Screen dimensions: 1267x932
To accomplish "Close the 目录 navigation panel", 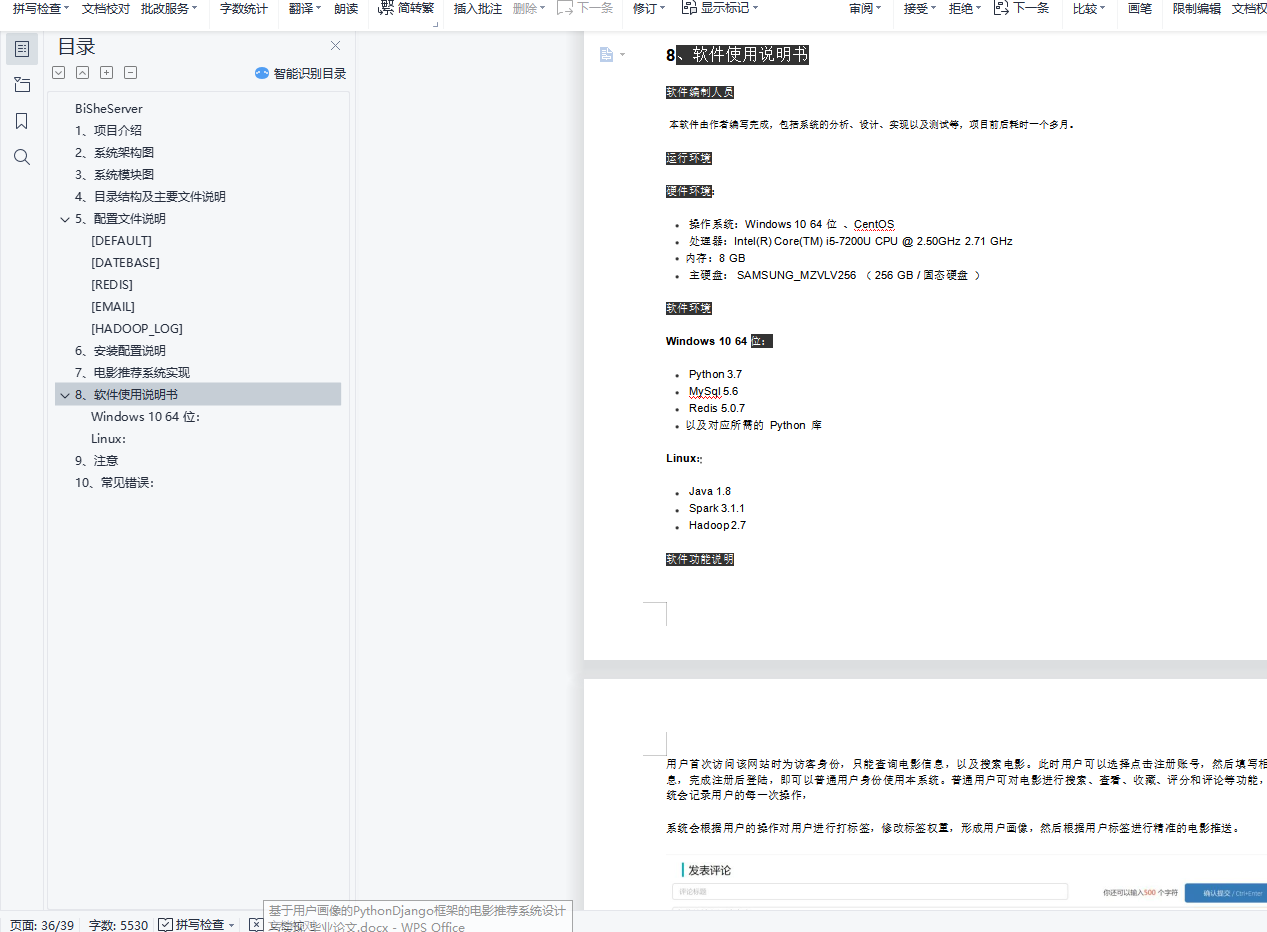I will click(335, 46).
